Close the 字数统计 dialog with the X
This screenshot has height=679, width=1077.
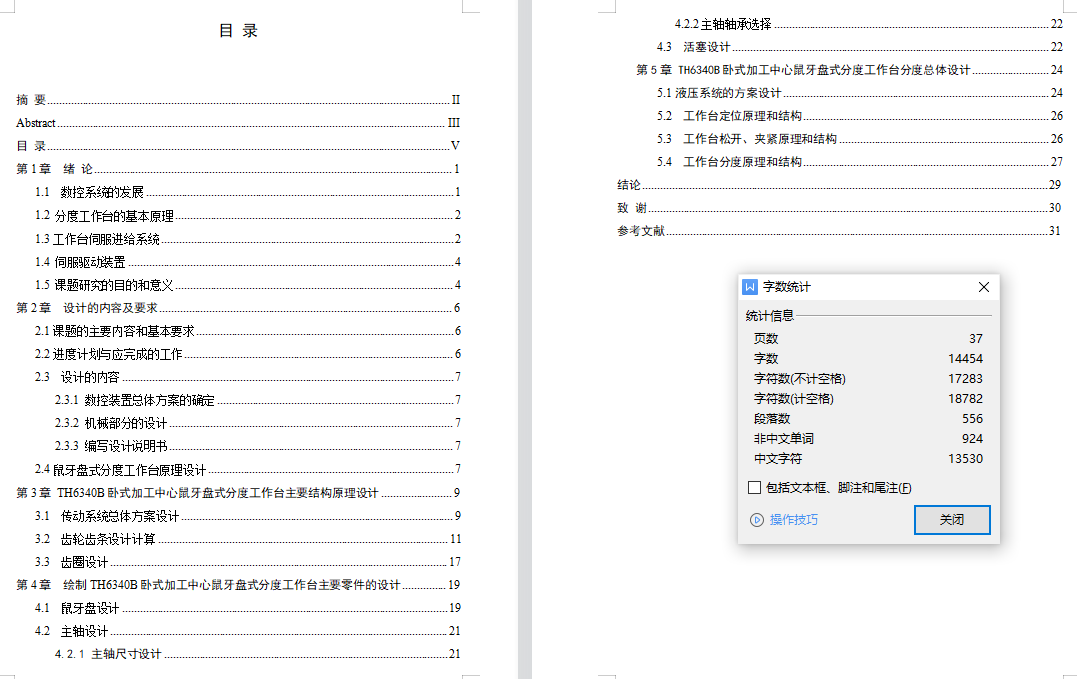(x=984, y=287)
